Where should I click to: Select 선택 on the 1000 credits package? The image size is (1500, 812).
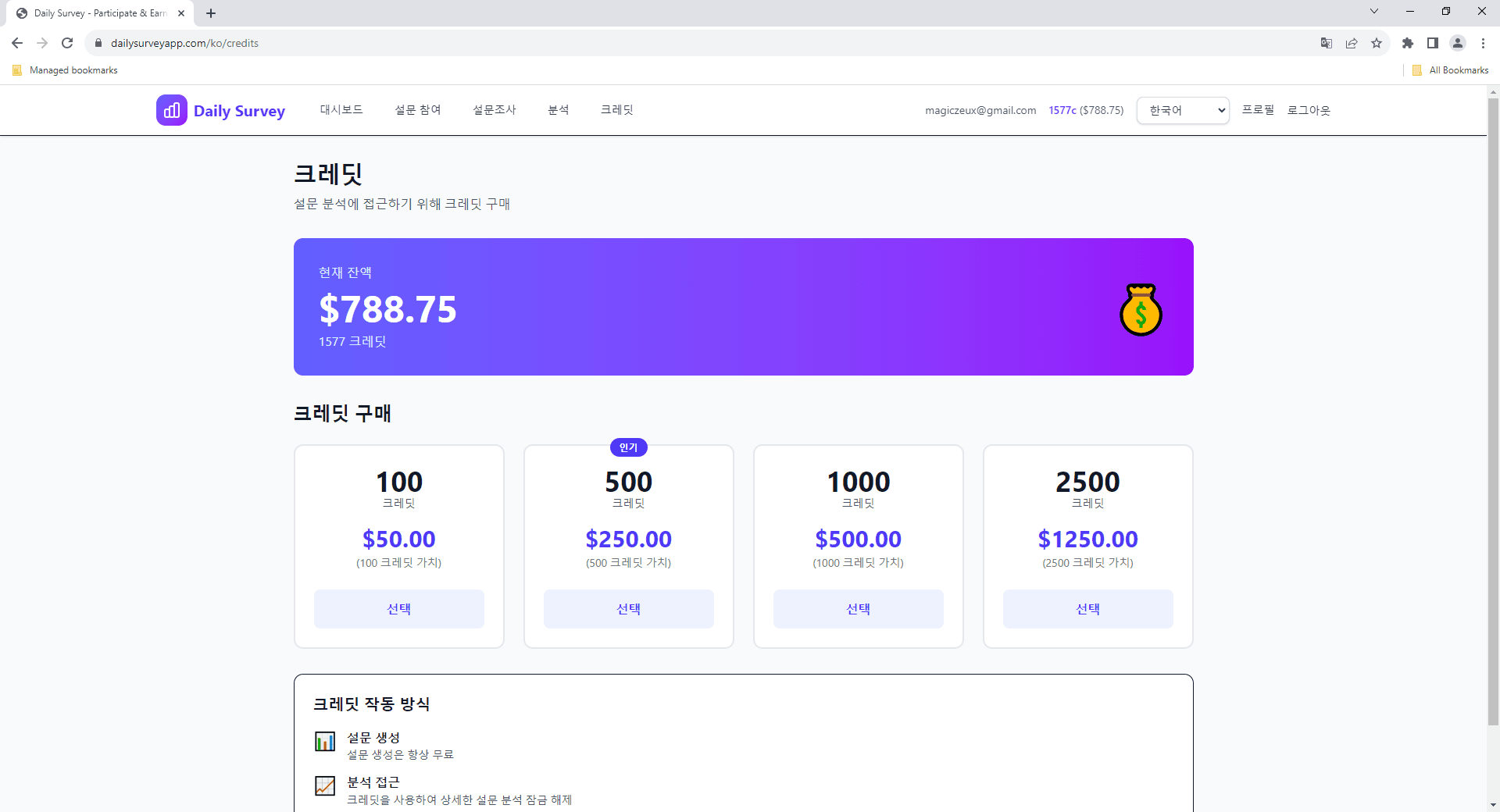pos(858,609)
